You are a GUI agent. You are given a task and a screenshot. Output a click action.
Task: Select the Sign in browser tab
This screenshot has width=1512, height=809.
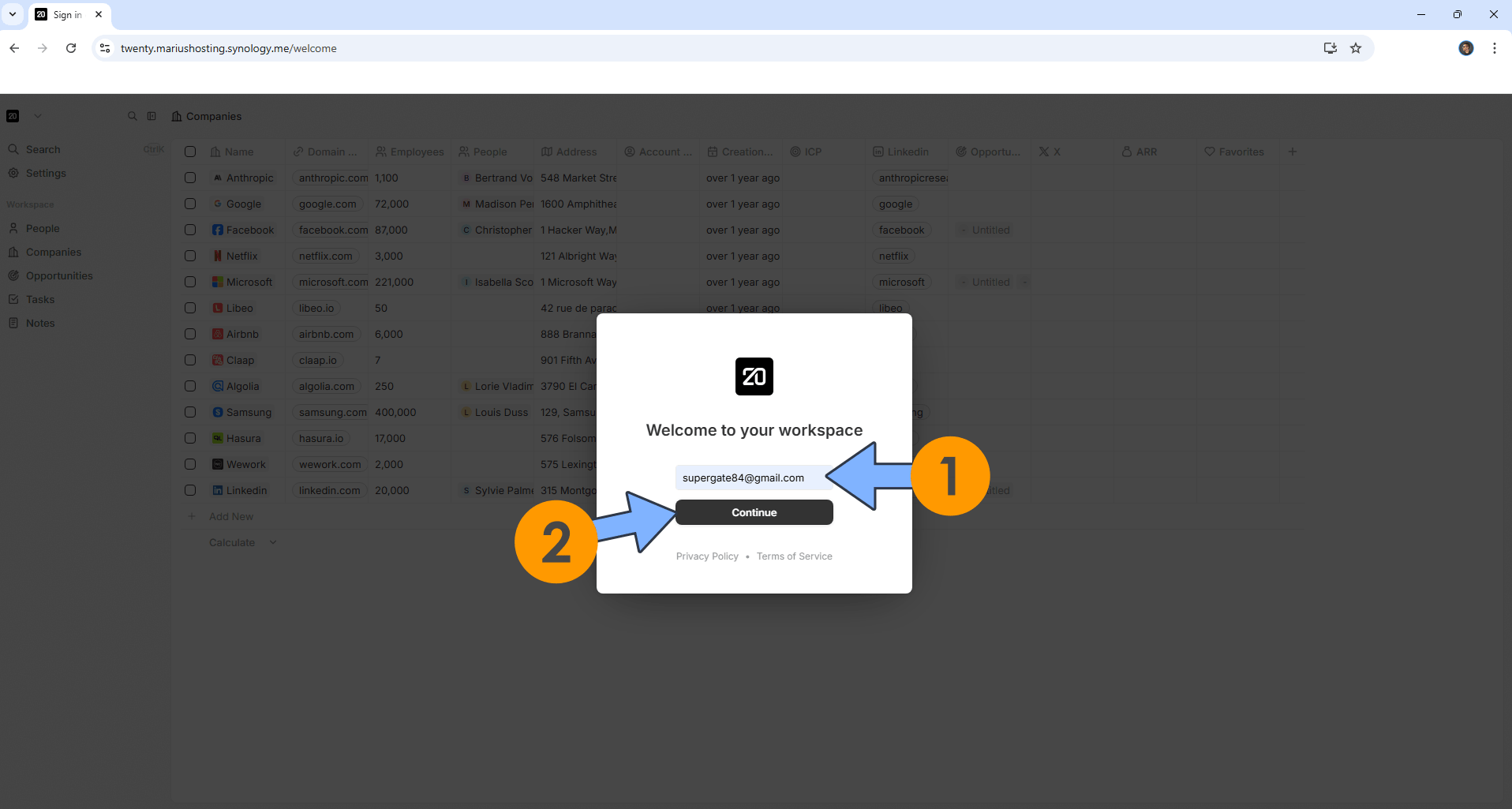[67, 15]
